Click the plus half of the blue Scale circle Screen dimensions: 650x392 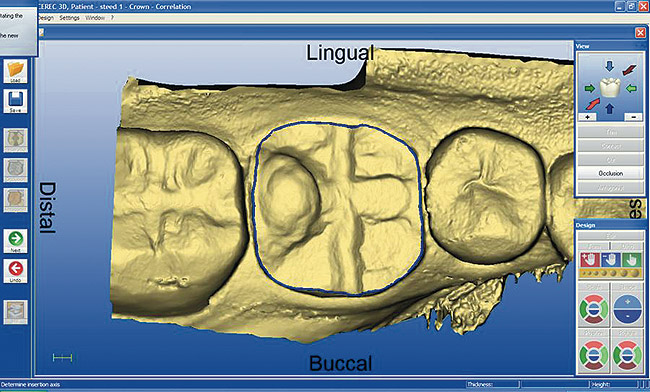(x=627, y=302)
